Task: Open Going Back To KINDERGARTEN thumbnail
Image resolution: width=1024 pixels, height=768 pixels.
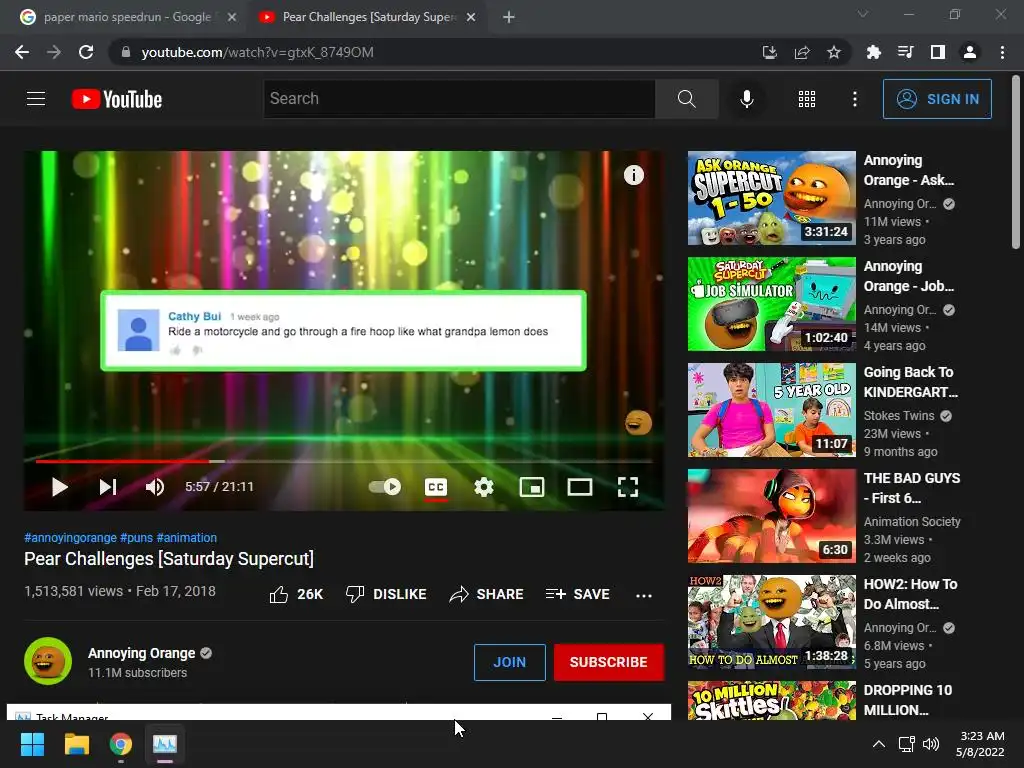Action: (771, 409)
